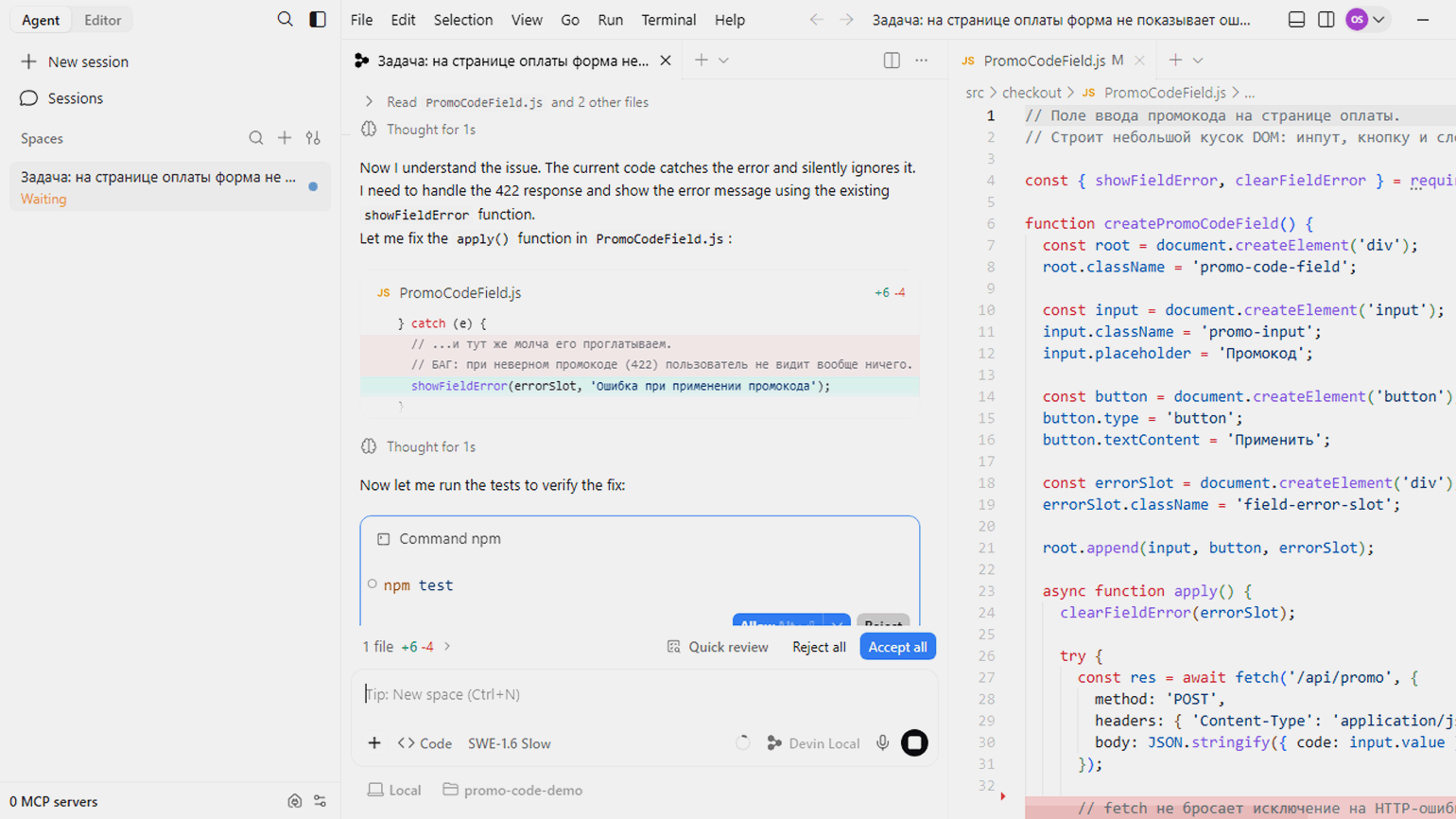Click the terminal icon next to Command npm
Screen dimensions: 1456x819
click(383, 539)
